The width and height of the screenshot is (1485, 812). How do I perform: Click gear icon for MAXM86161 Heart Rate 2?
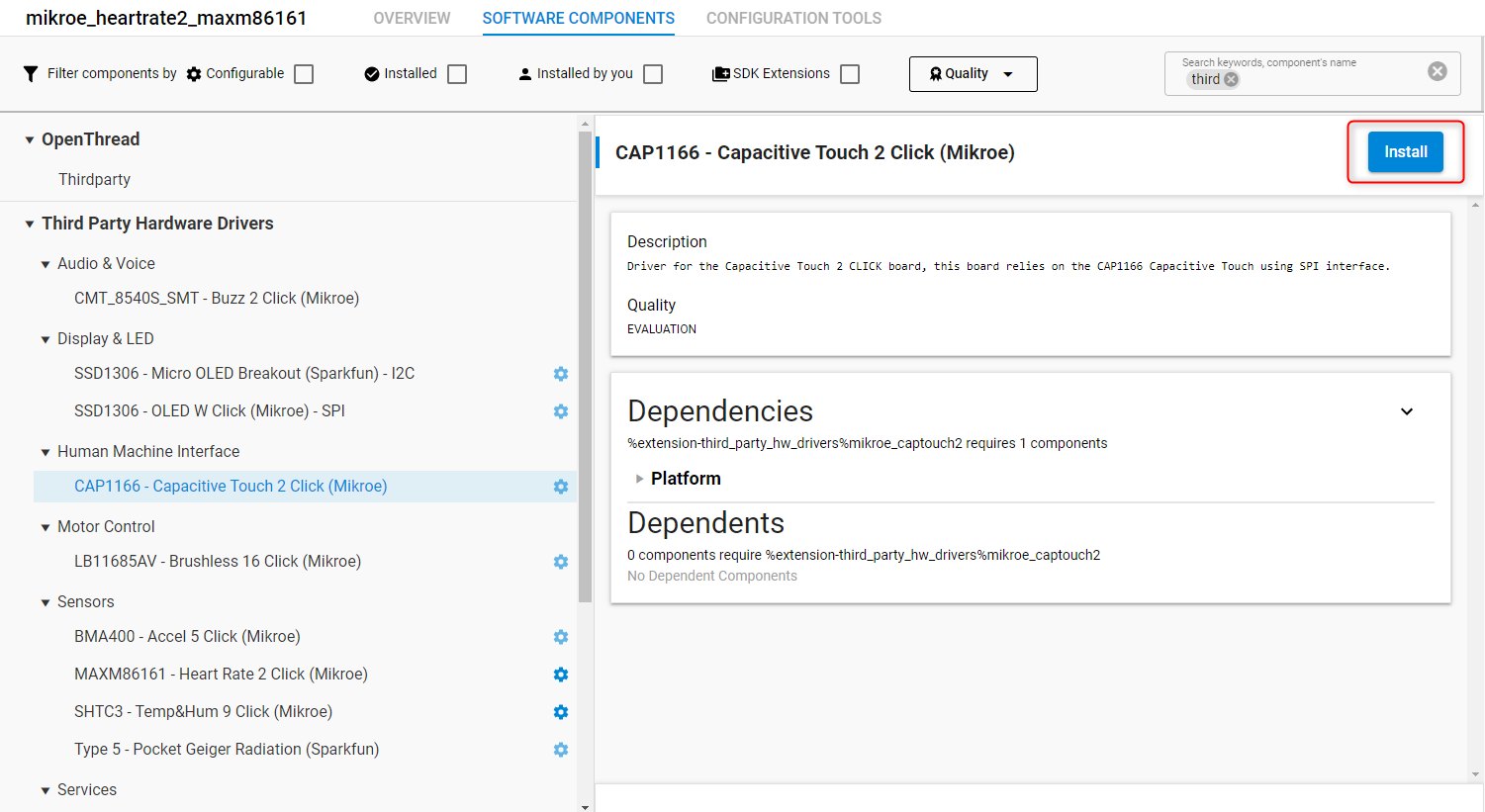[561, 675]
